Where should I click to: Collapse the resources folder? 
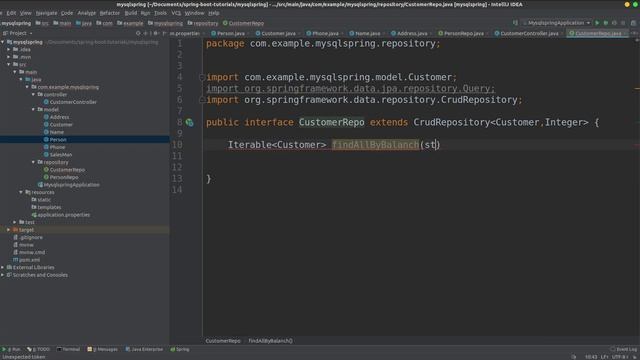tap(21, 192)
